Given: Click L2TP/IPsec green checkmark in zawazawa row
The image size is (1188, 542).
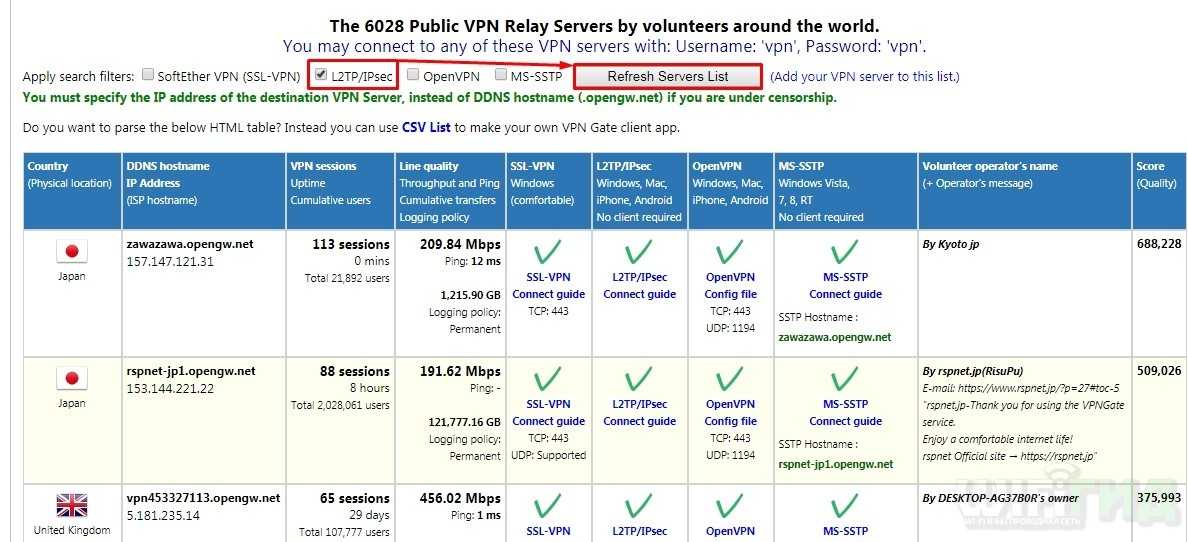Looking at the screenshot, I should (x=639, y=252).
